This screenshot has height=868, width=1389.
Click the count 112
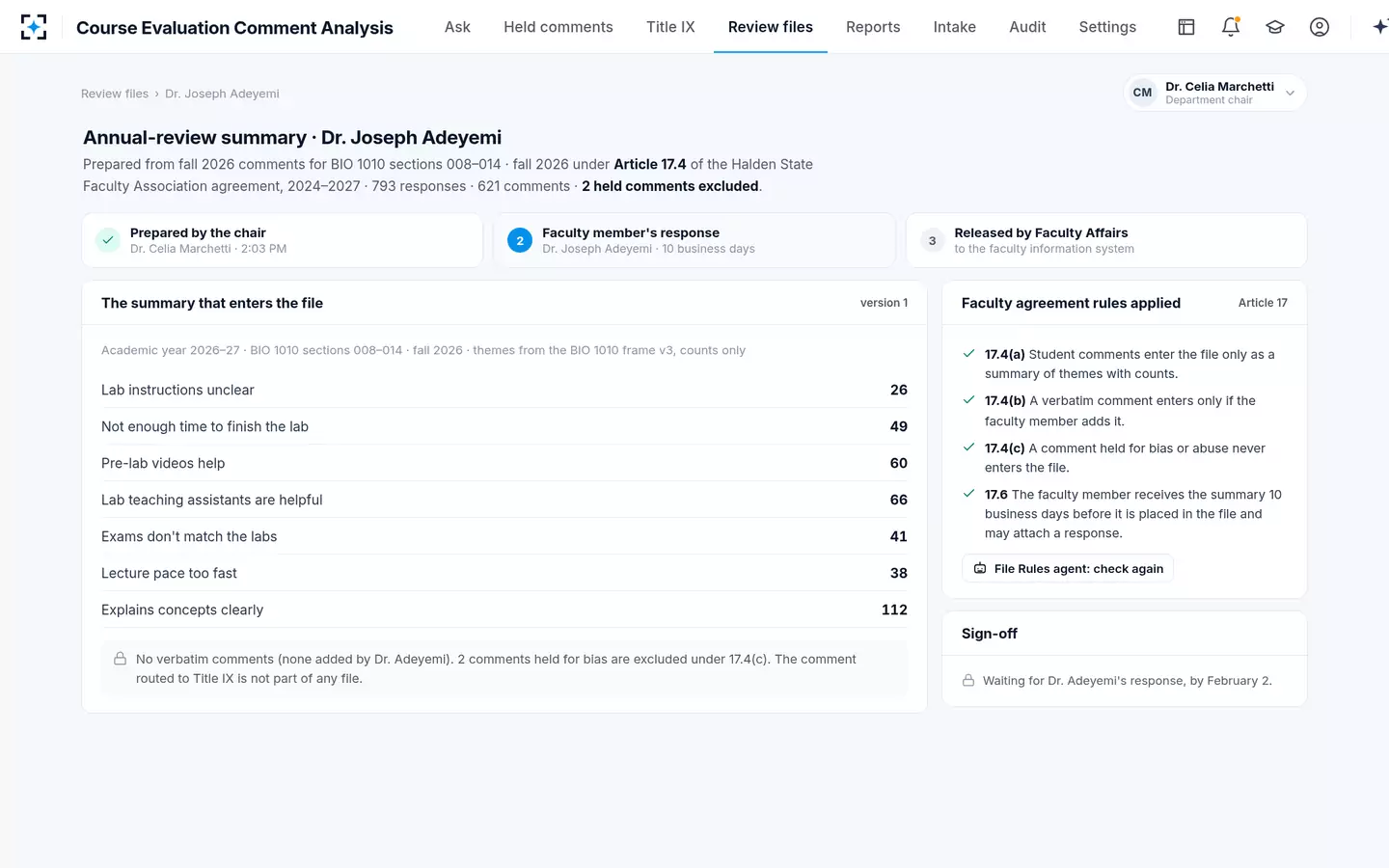point(894,610)
